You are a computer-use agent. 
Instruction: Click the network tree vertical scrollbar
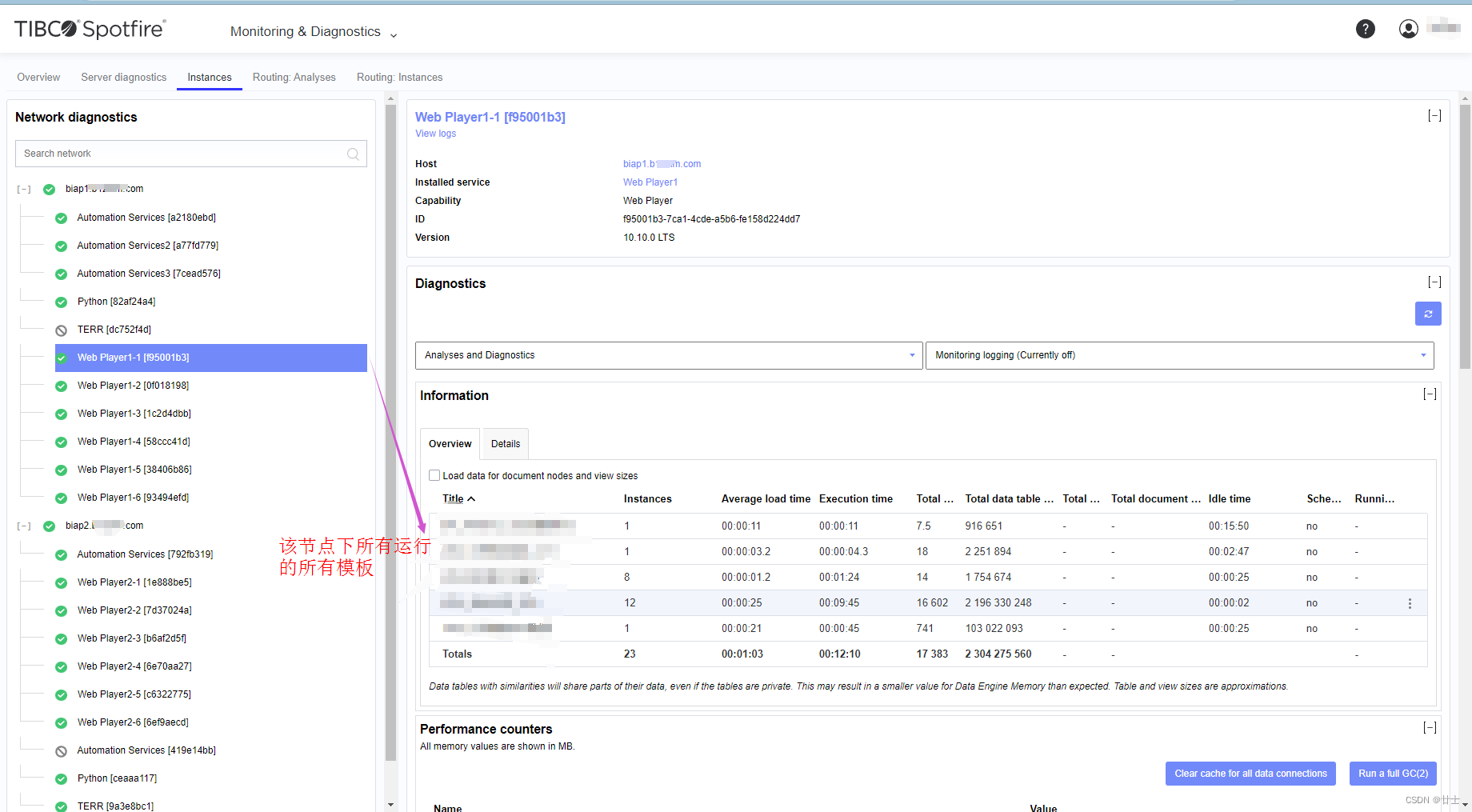390,432
